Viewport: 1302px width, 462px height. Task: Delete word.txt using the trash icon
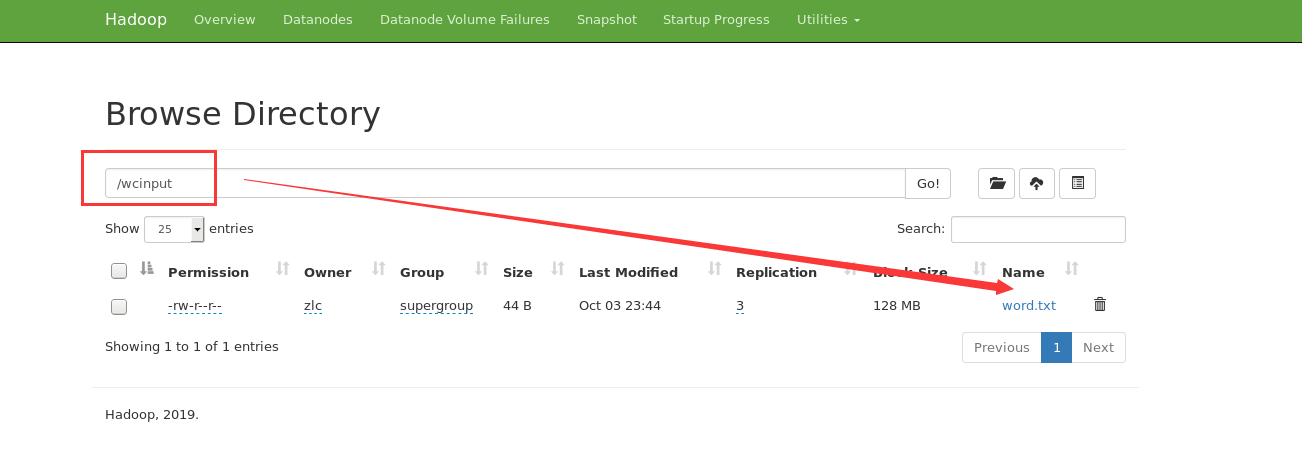[1100, 305]
